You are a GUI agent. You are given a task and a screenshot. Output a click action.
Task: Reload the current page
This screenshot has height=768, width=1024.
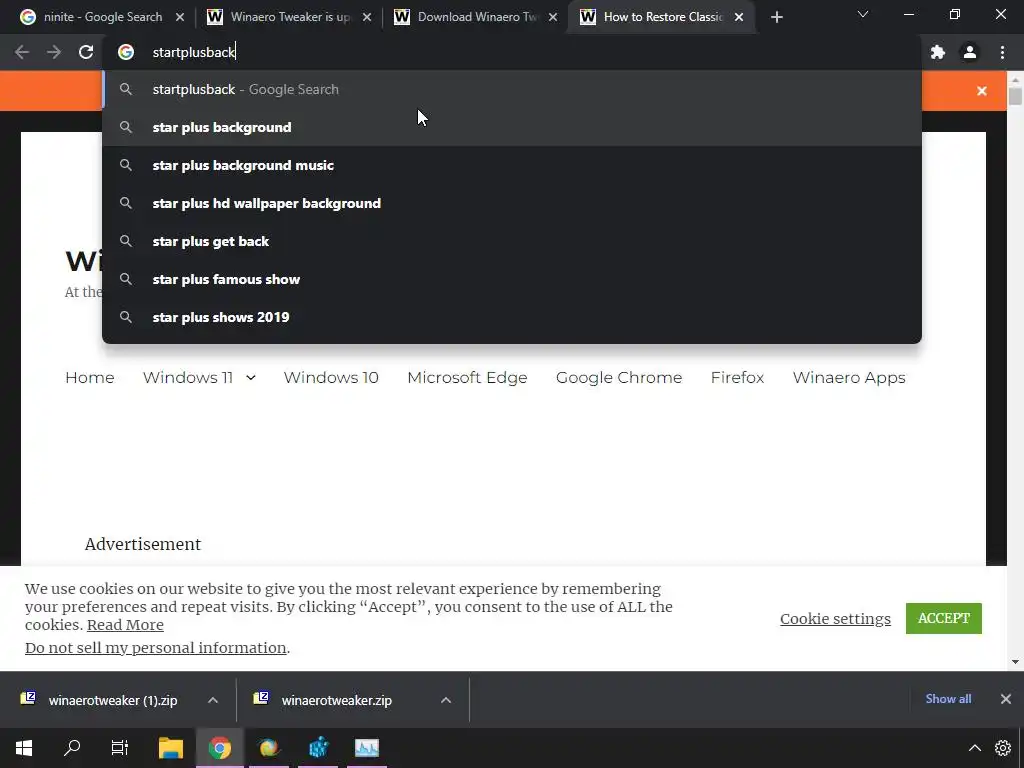[86, 52]
